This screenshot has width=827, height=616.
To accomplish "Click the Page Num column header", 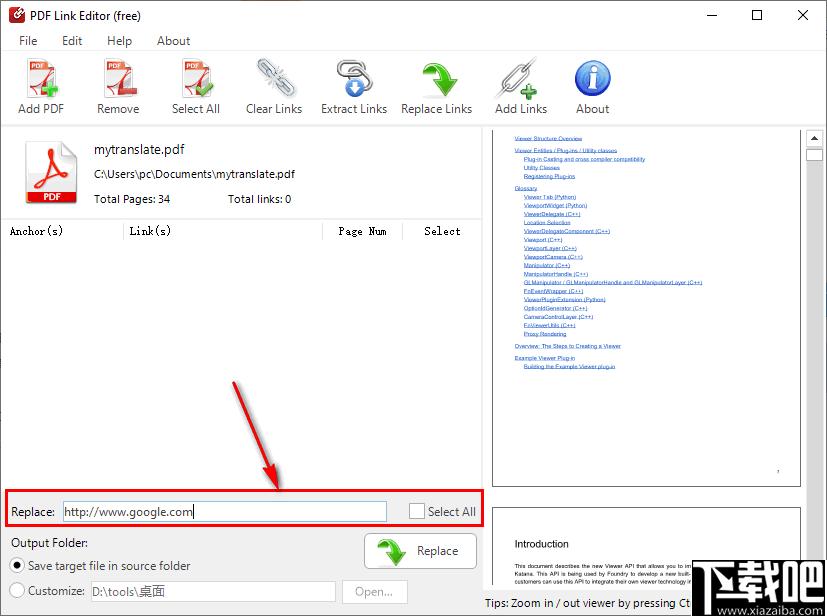I will (x=362, y=231).
